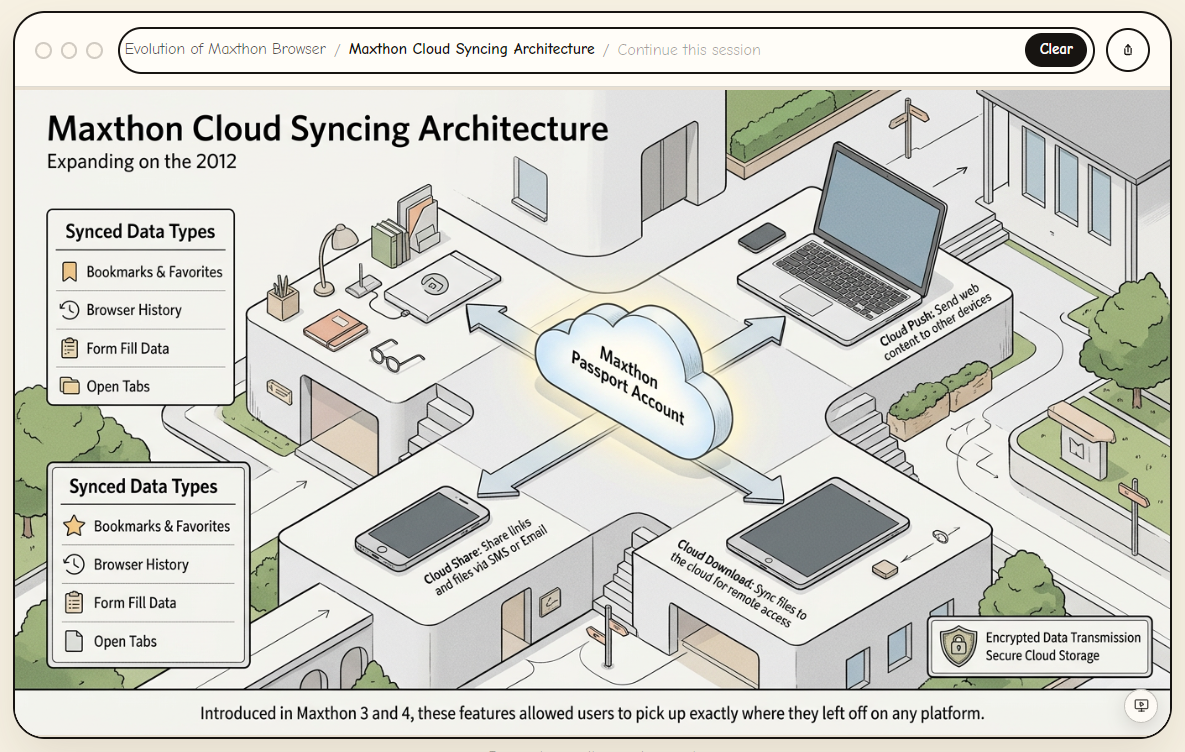Select the Maxthon Cloud Syncing Architecture breadcrumb

(x=471, y=49)
